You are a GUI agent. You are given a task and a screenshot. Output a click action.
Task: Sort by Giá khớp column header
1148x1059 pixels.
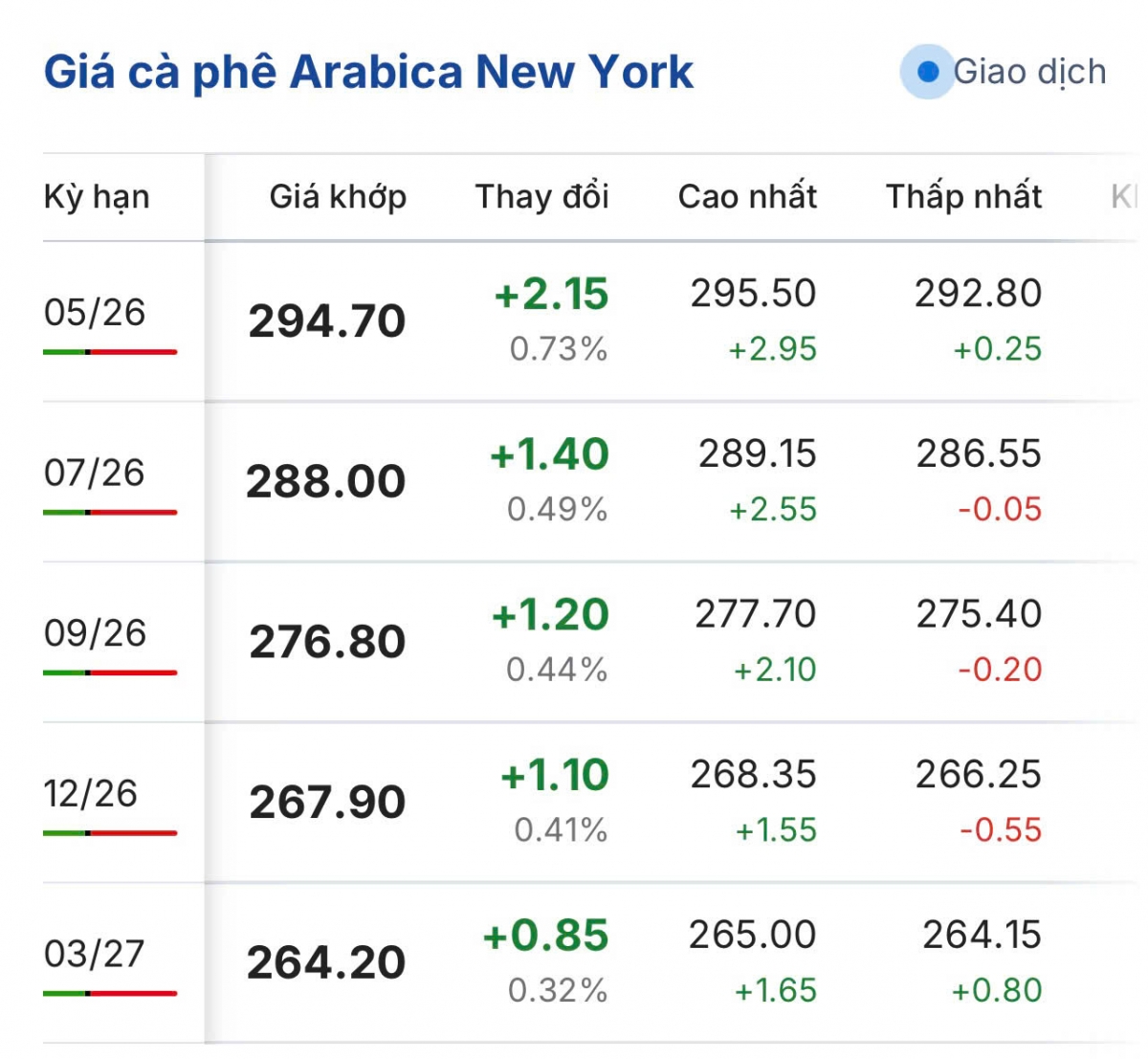coord(338,197)
